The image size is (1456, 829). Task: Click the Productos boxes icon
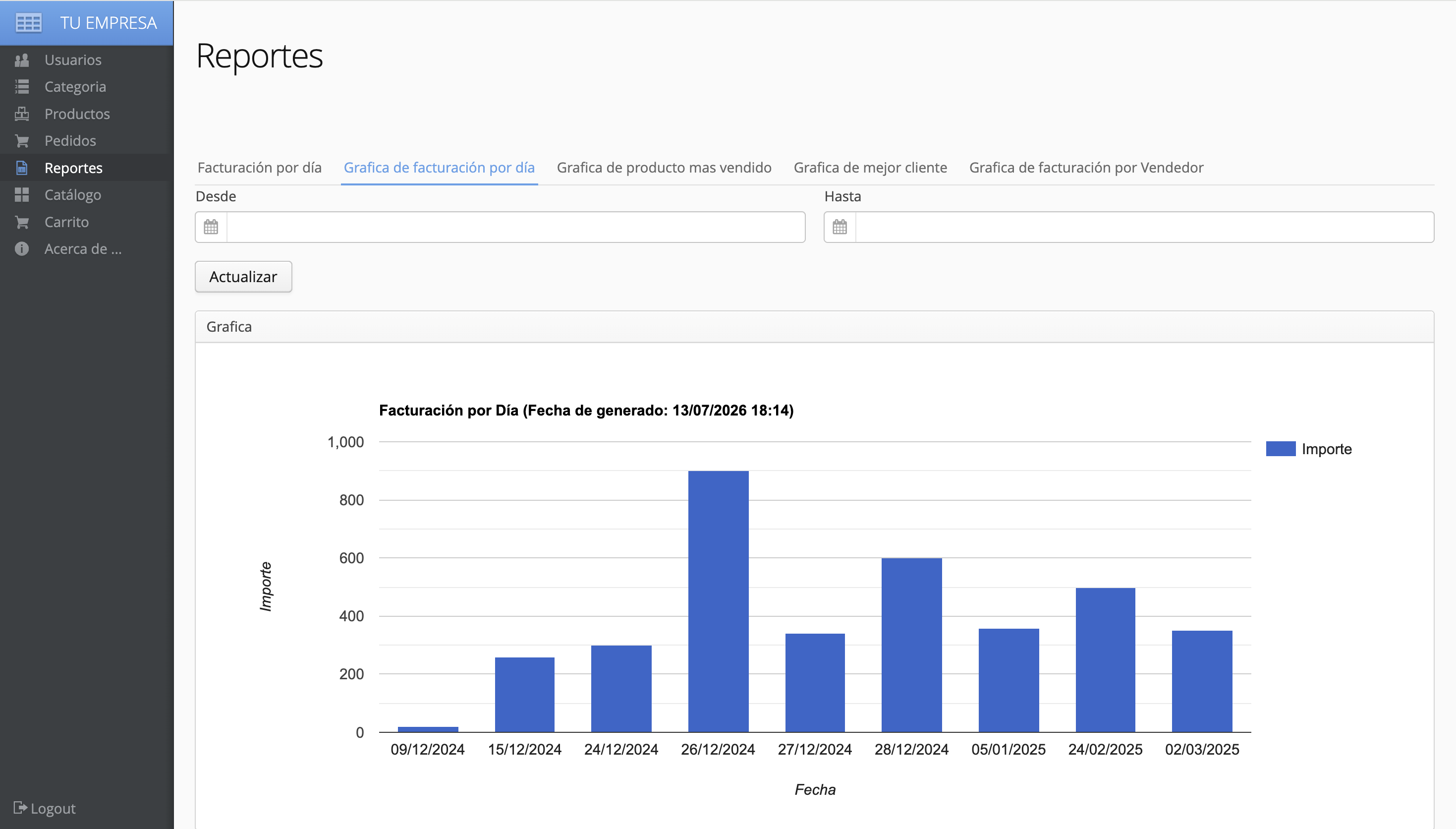[22, 114]
